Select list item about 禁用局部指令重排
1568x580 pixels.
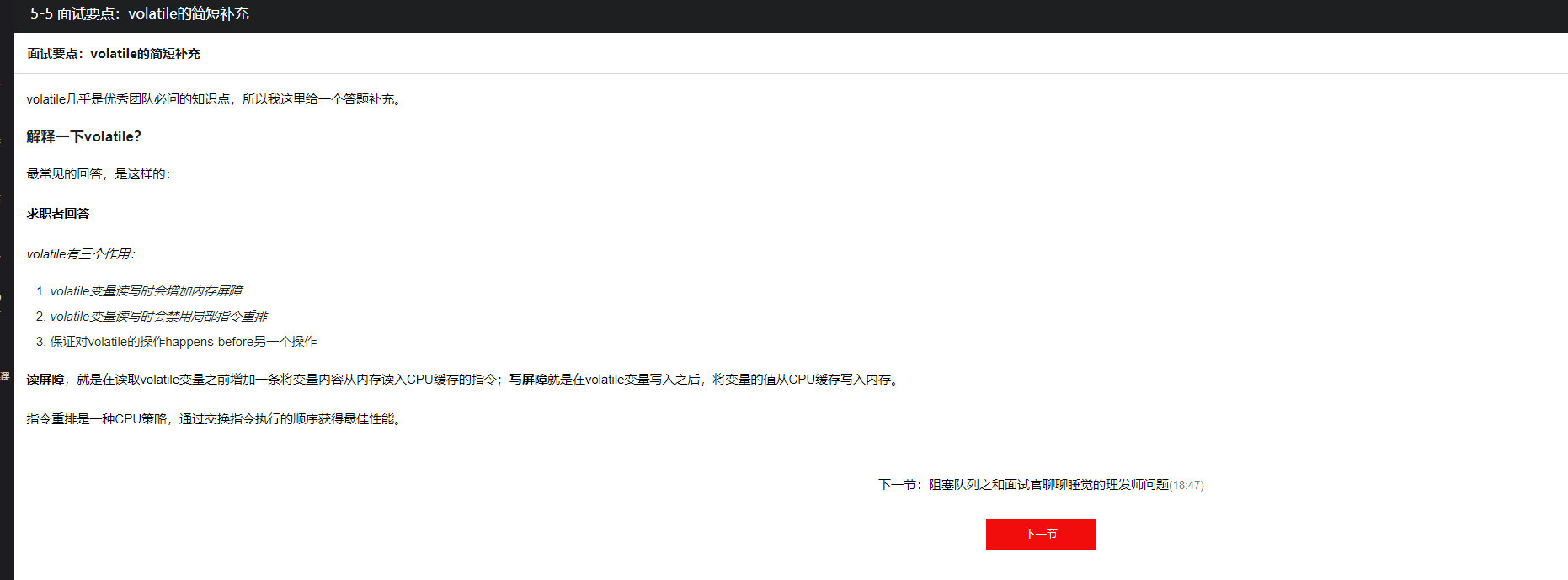(x=159, y=317)
